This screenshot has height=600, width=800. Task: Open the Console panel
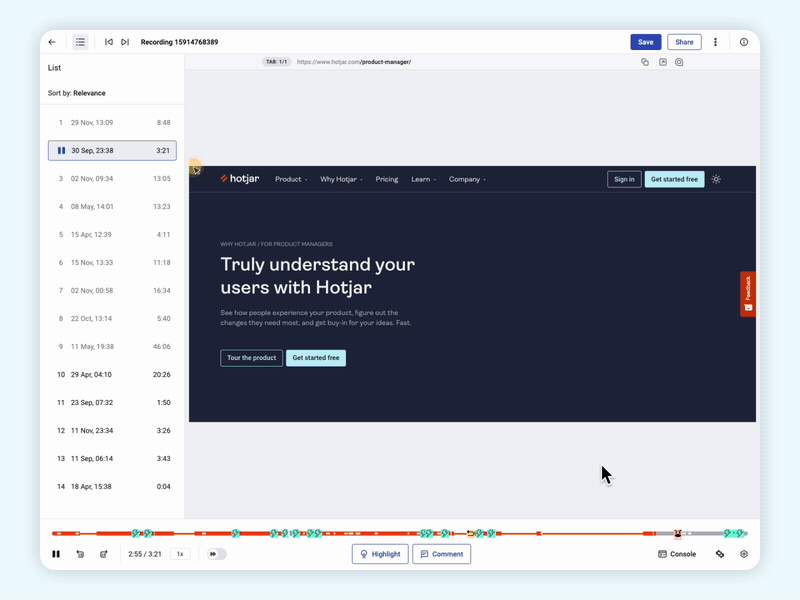click(677, 554)
